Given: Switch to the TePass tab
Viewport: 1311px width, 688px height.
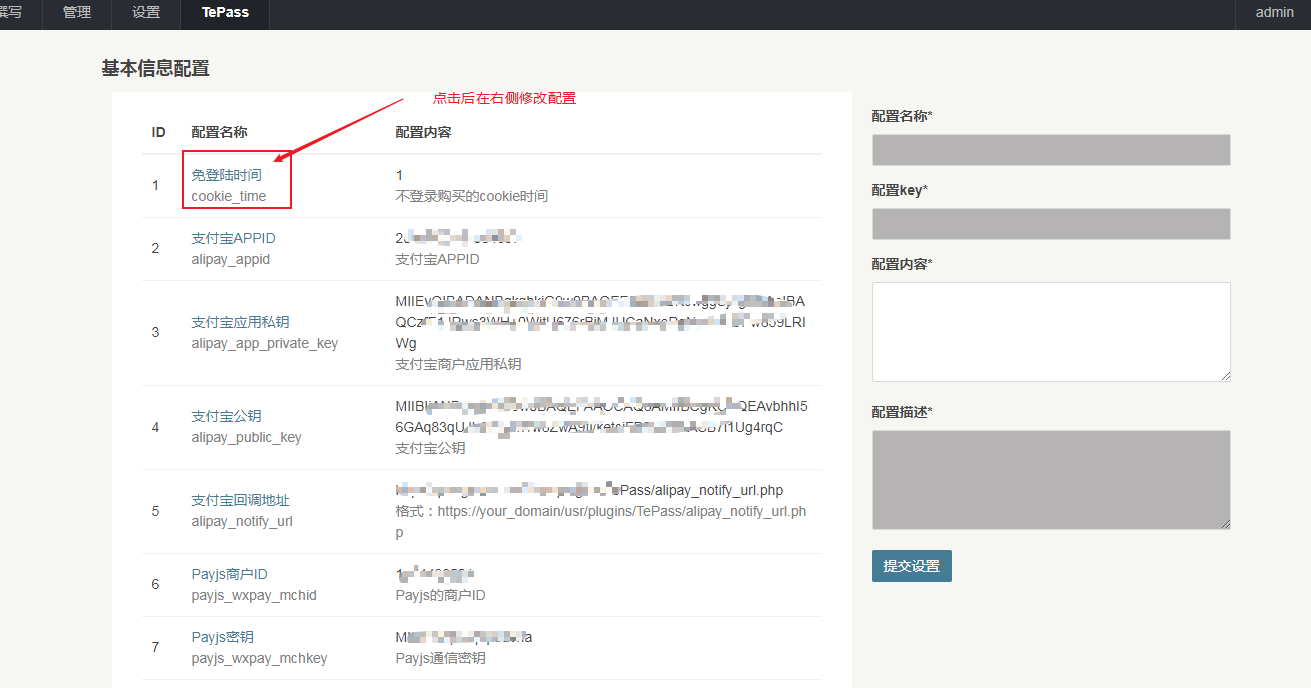Looking at the screenshot, I should click(x=225, y=13).
